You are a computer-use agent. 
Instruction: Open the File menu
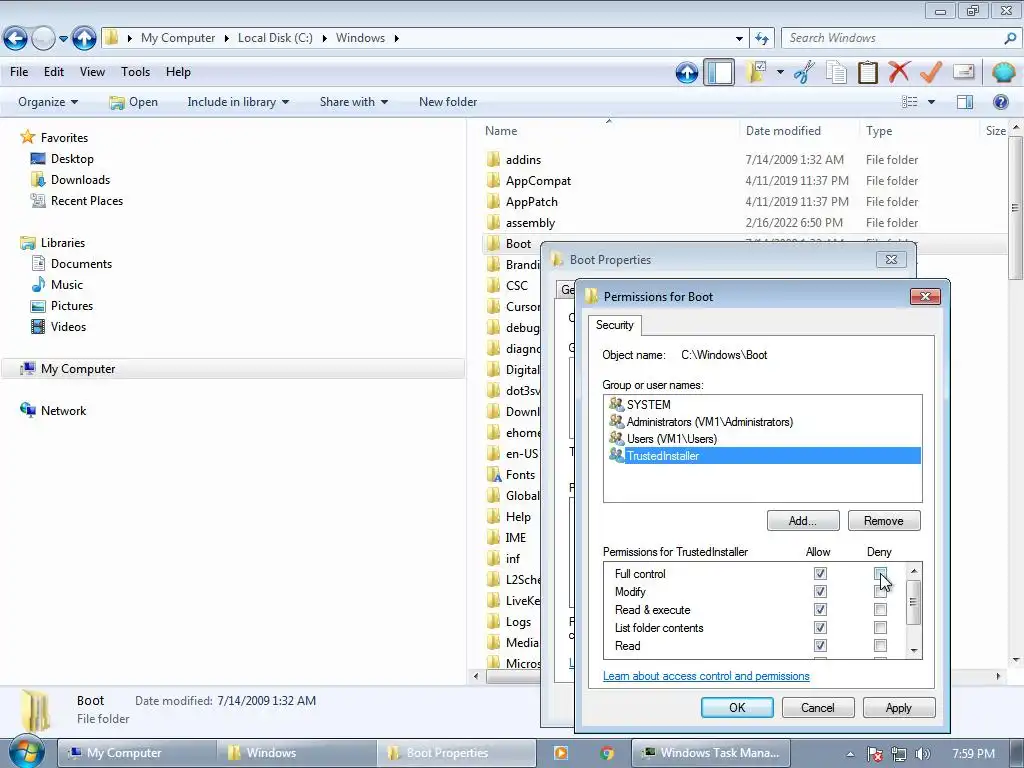pos(19,72)
